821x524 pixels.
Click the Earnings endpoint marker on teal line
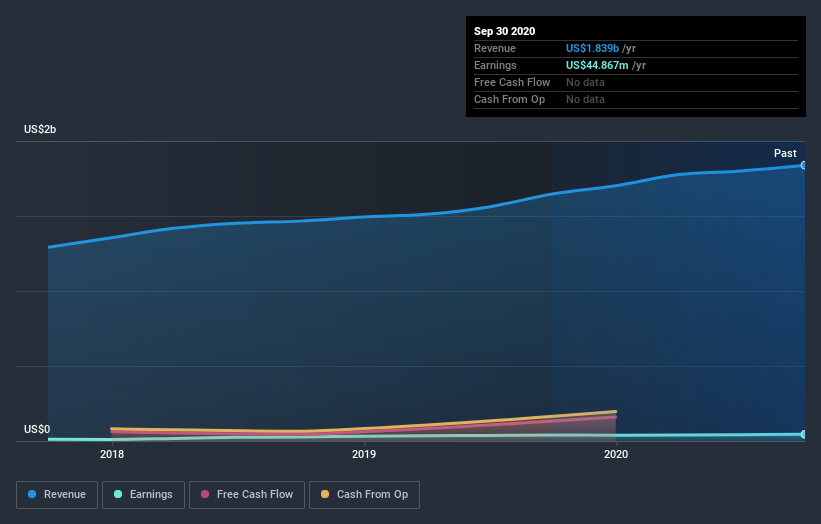point(804,434)
